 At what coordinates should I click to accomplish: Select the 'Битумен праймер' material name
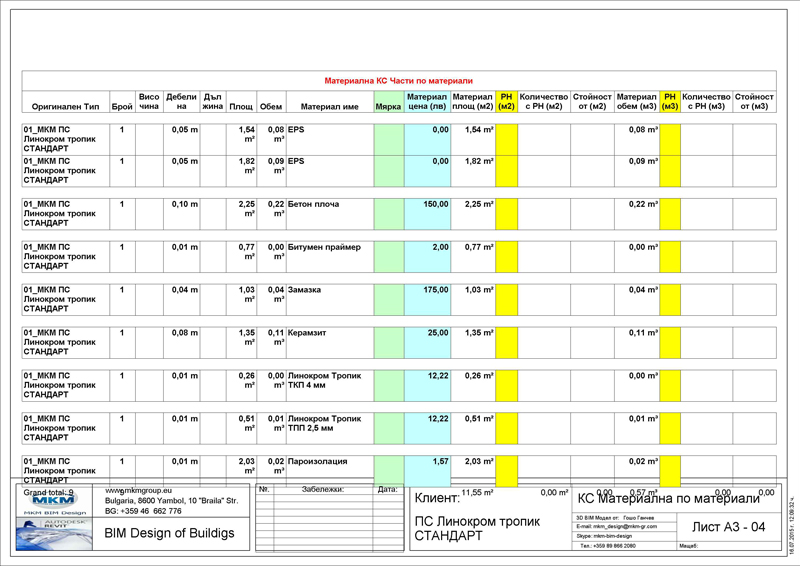[324, 247]
